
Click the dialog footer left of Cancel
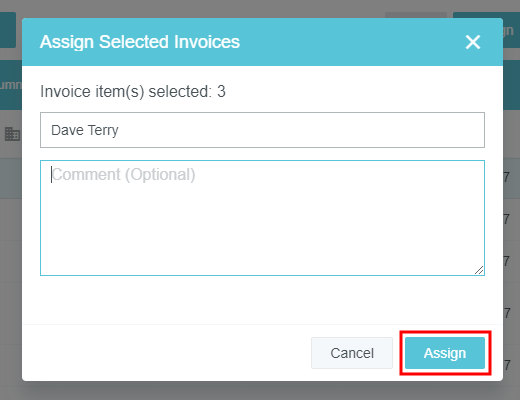tap(167, 353)
